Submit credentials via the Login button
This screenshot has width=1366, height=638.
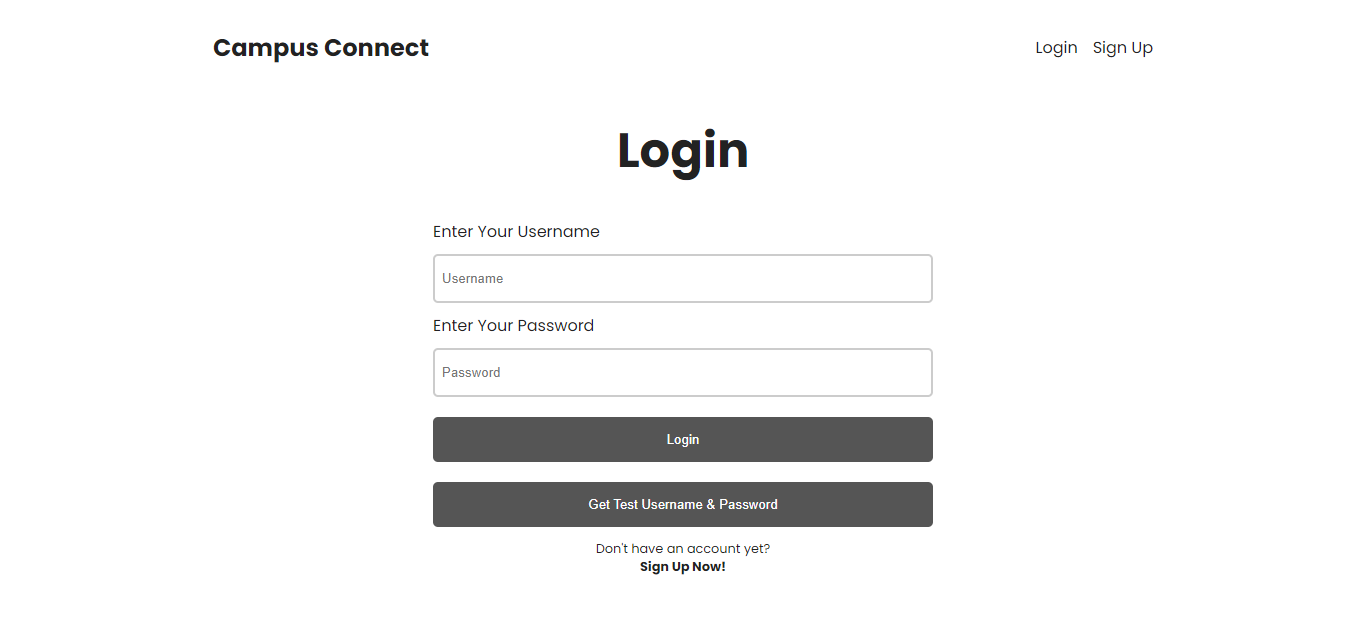[683, 439]
